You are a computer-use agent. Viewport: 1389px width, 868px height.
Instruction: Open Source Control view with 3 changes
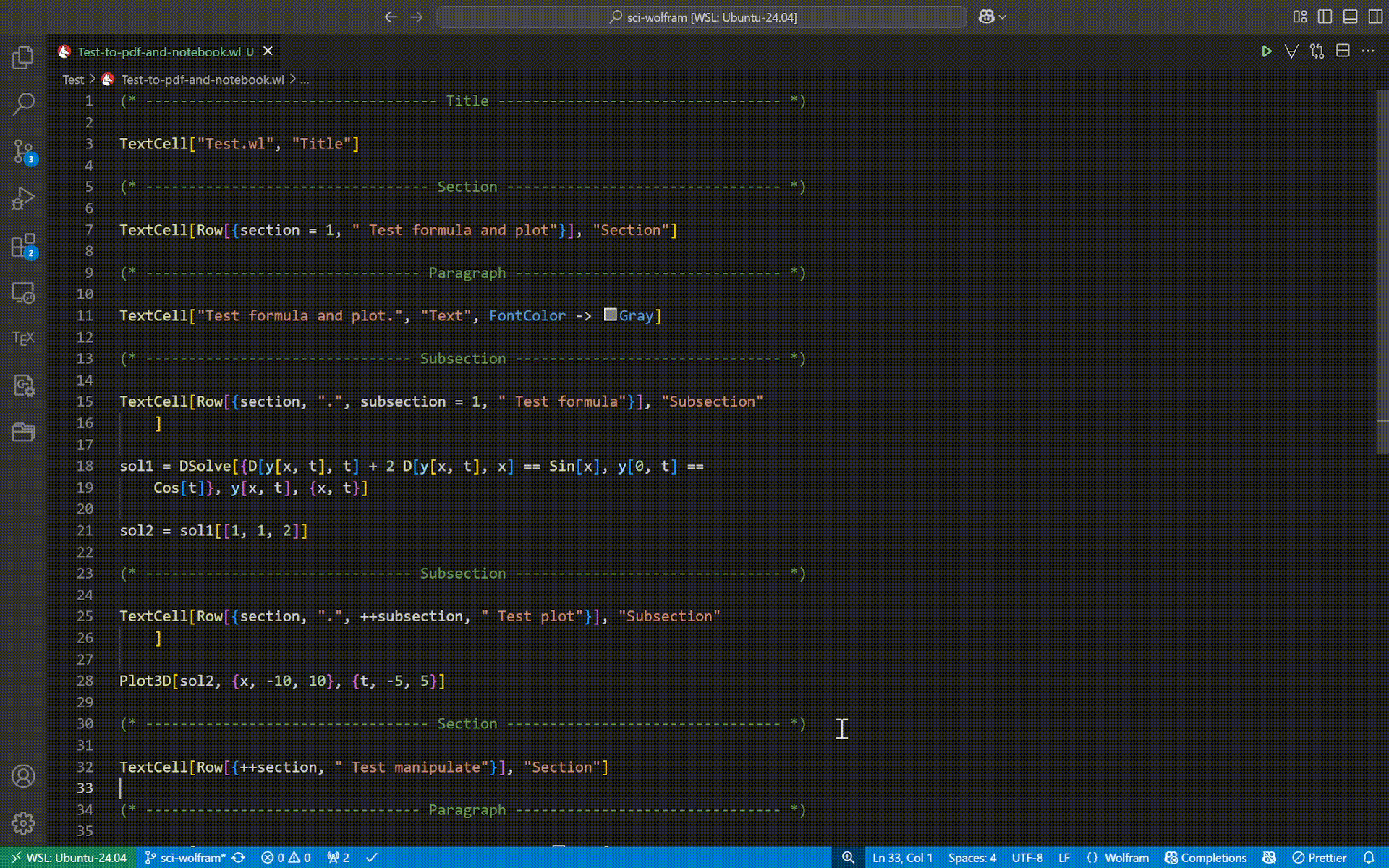pyautogui.click(x=23, y=151)
